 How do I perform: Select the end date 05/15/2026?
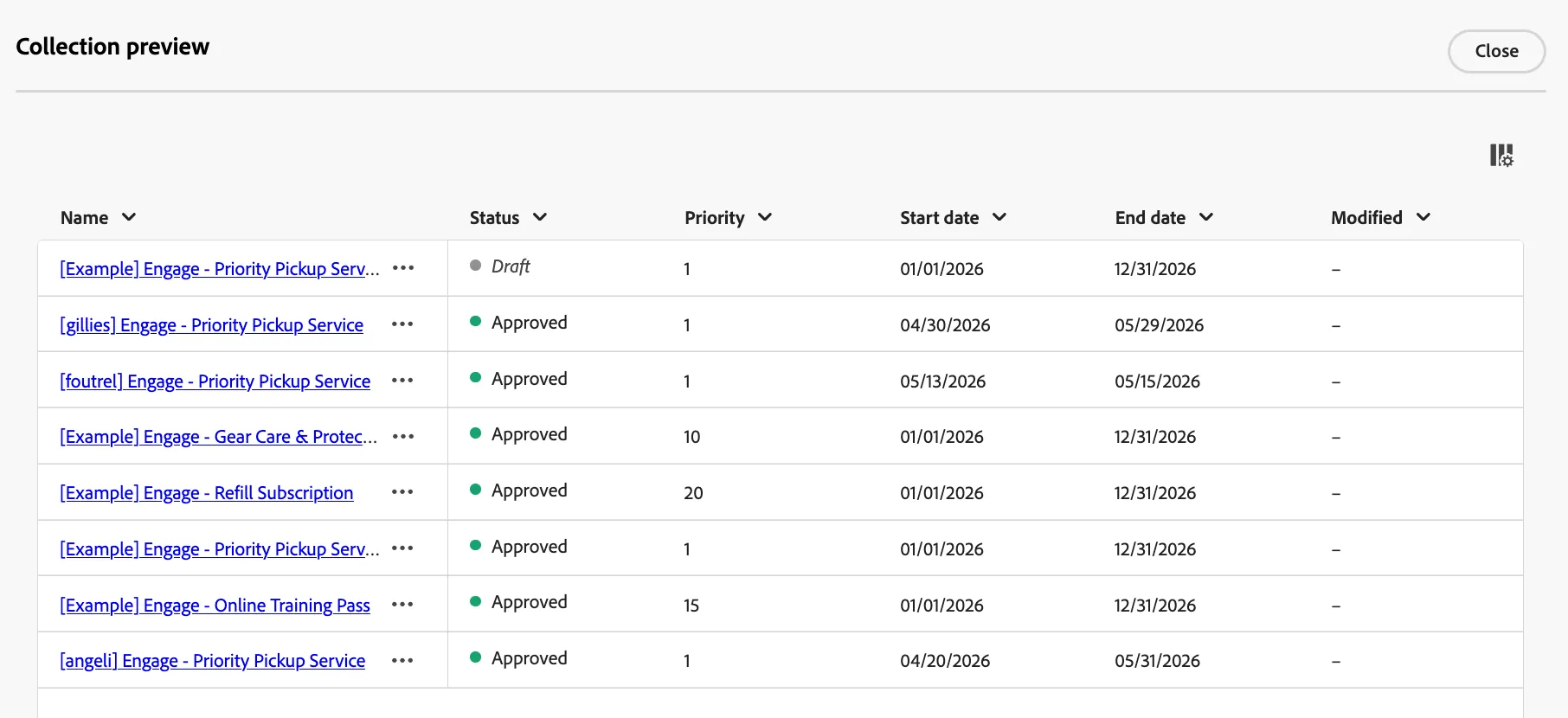pos(1158,381)
